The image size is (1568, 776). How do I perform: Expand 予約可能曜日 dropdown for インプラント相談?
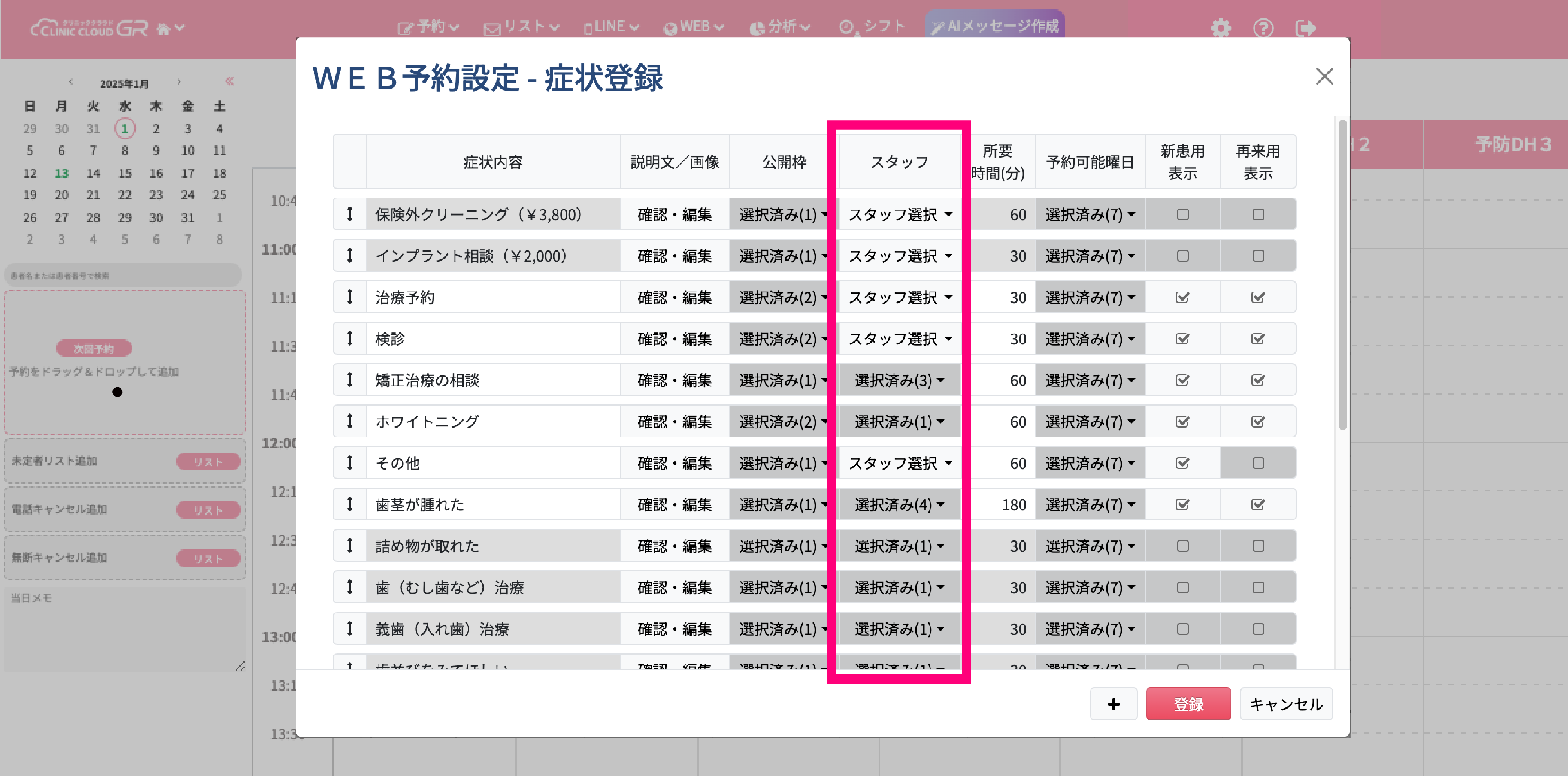[1089, 256]
